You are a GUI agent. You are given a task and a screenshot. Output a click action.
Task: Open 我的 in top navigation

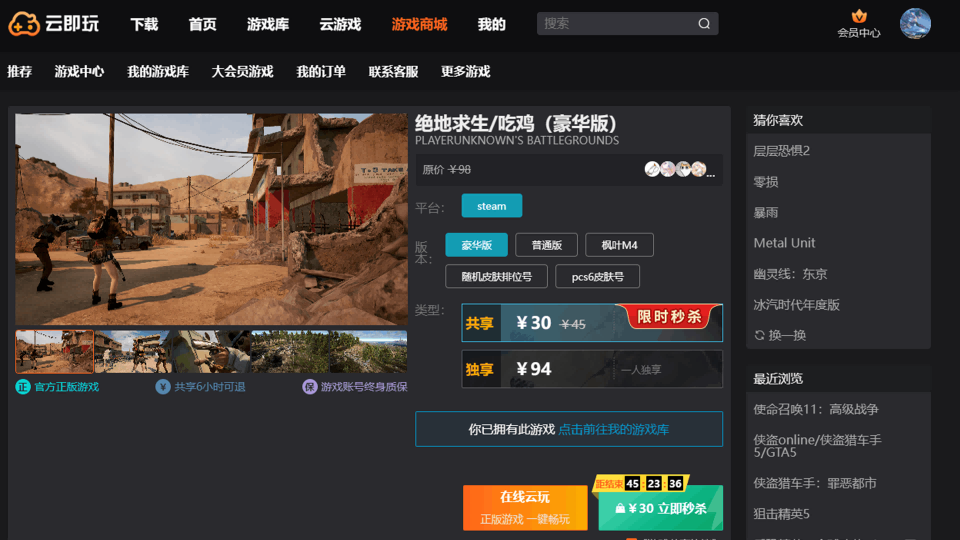tap(492, 24)
